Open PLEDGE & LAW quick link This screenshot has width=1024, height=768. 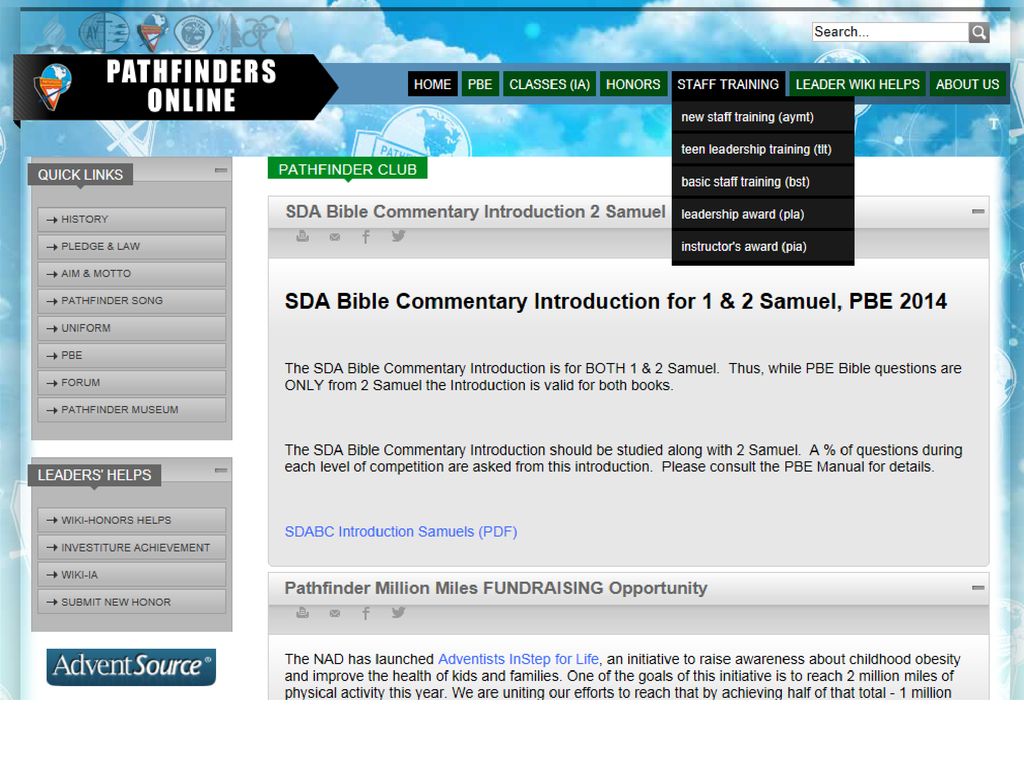point(131,247)
